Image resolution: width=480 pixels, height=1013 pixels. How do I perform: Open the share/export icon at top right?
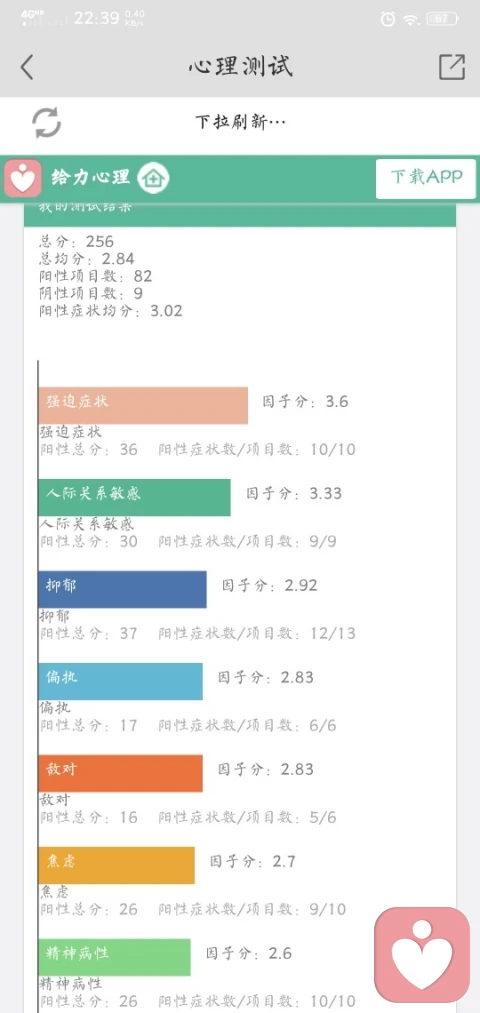(x=452, y=67)
